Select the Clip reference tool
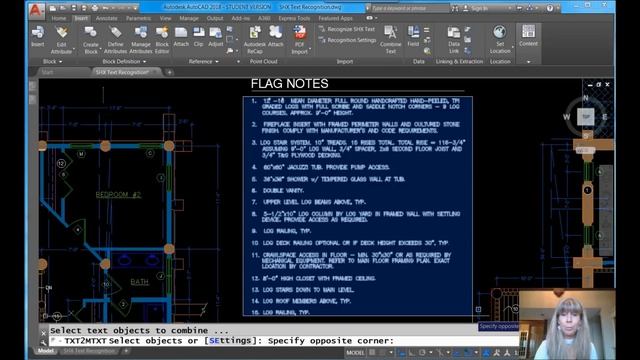The width and height of the screenshot is (640, 360). 198,37
